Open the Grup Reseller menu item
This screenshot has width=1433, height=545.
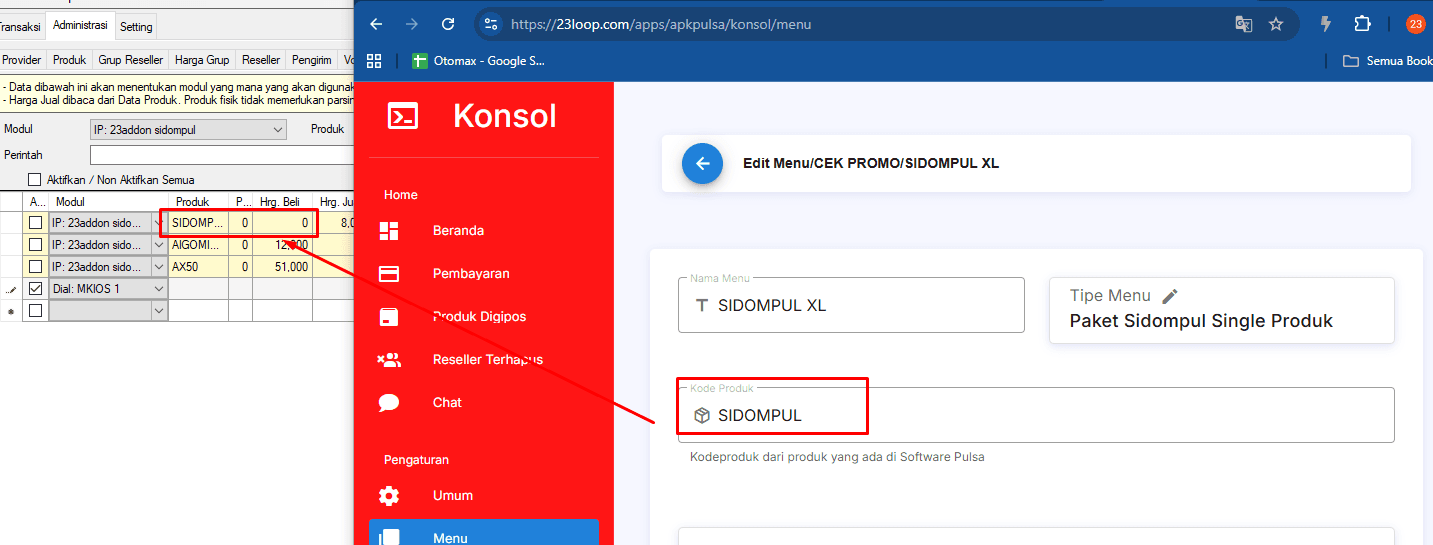coord(130,60)
